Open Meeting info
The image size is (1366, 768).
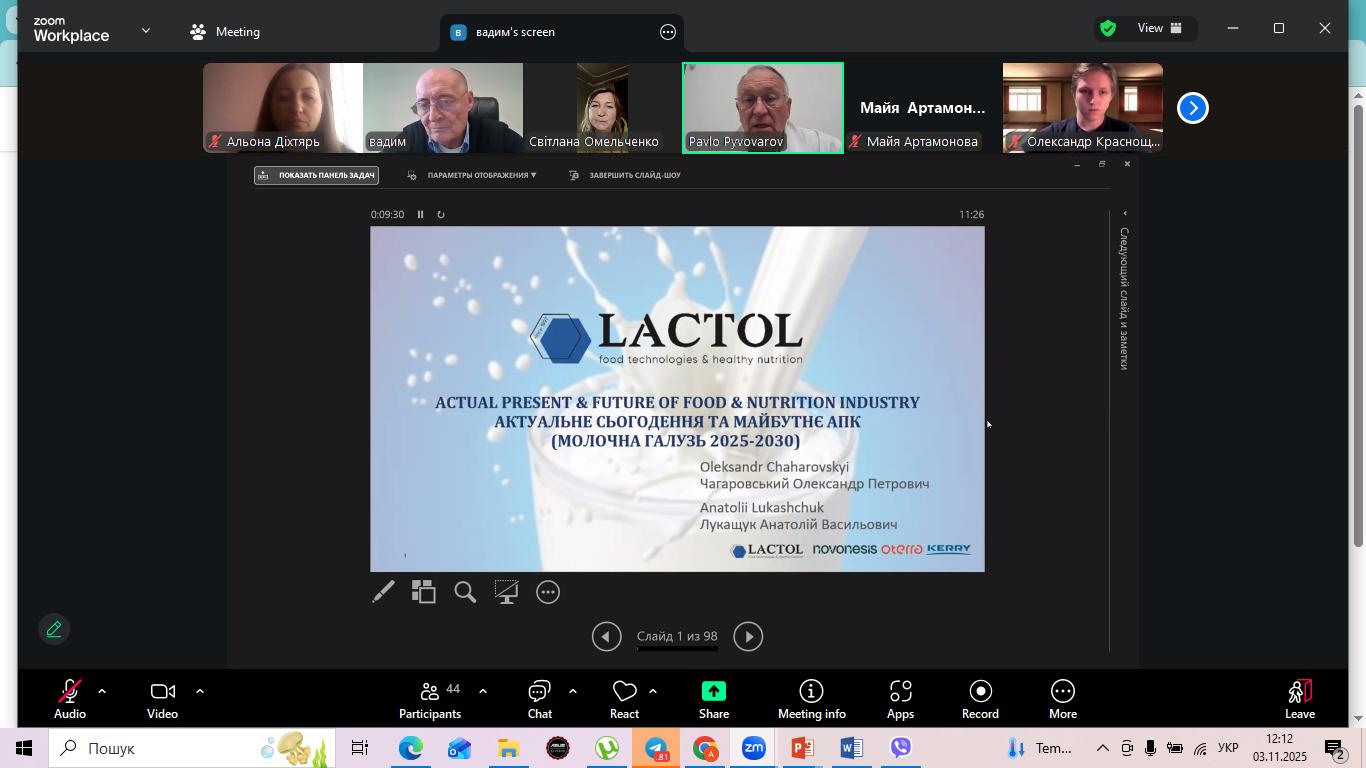point(811,698)
